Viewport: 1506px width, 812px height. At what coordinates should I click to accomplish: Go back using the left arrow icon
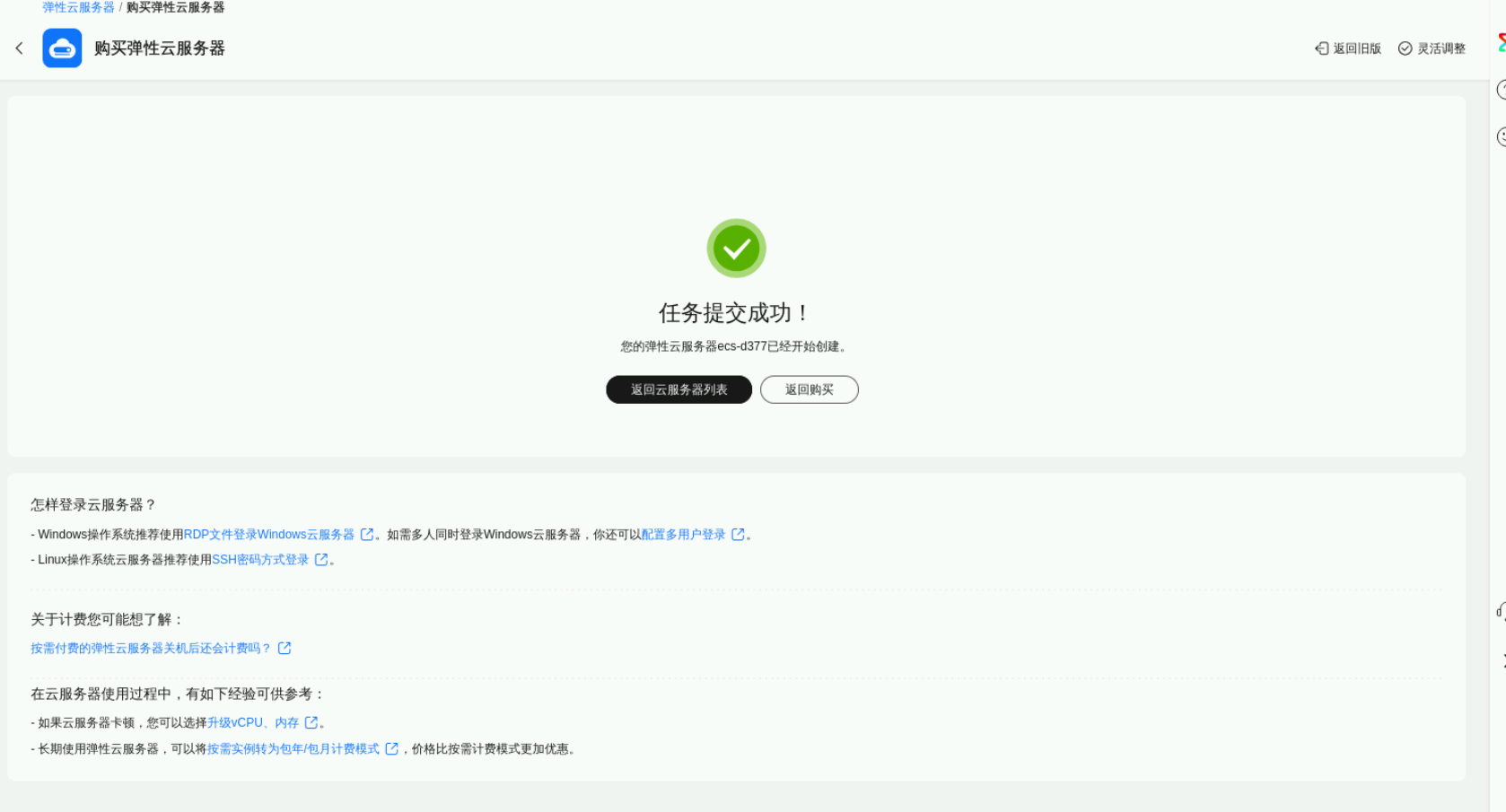coord(20,48)
